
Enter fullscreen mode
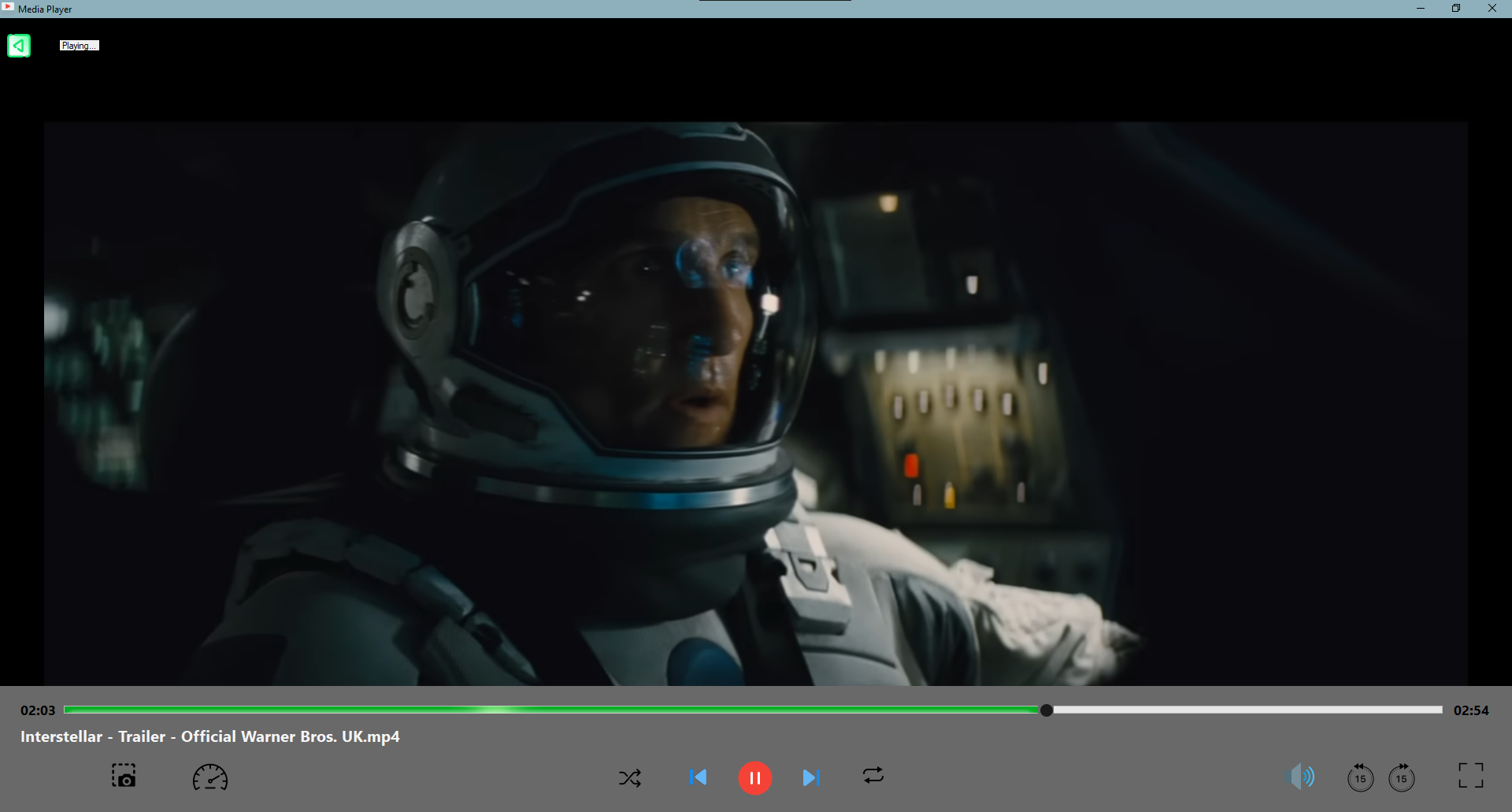coord(1471,776)
